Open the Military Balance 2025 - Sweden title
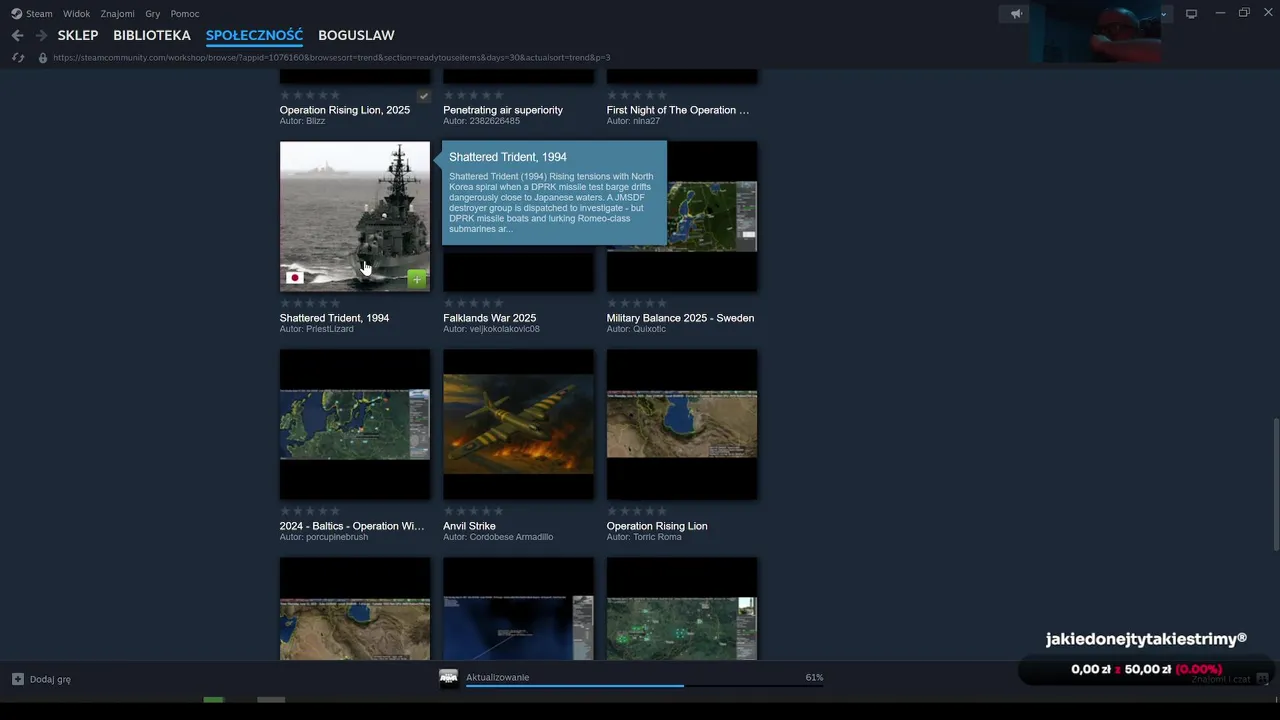The height and width of the screenshot is (720, 1280). (x=680, y=318)
